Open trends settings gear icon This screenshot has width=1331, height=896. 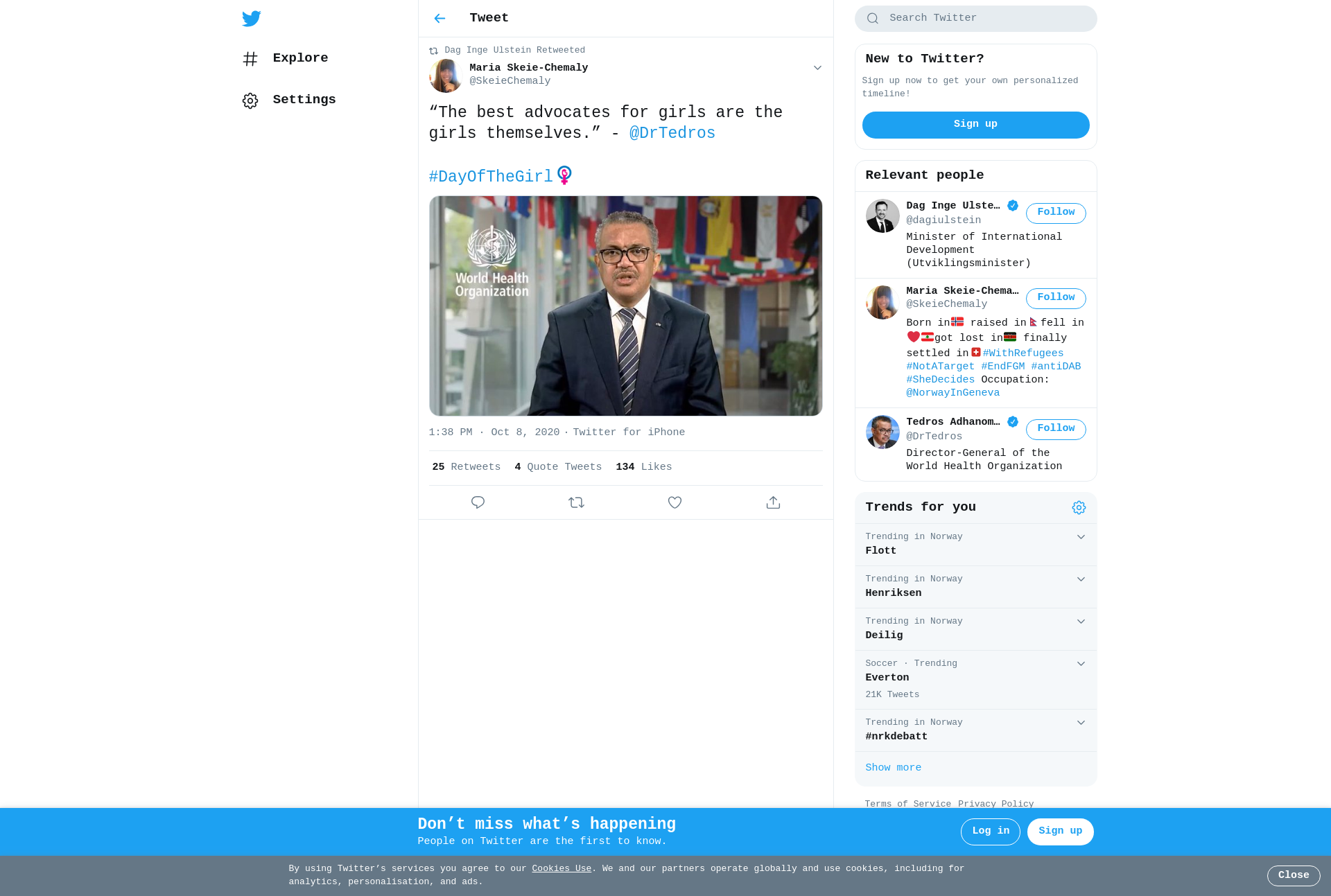pos(1079,508)
